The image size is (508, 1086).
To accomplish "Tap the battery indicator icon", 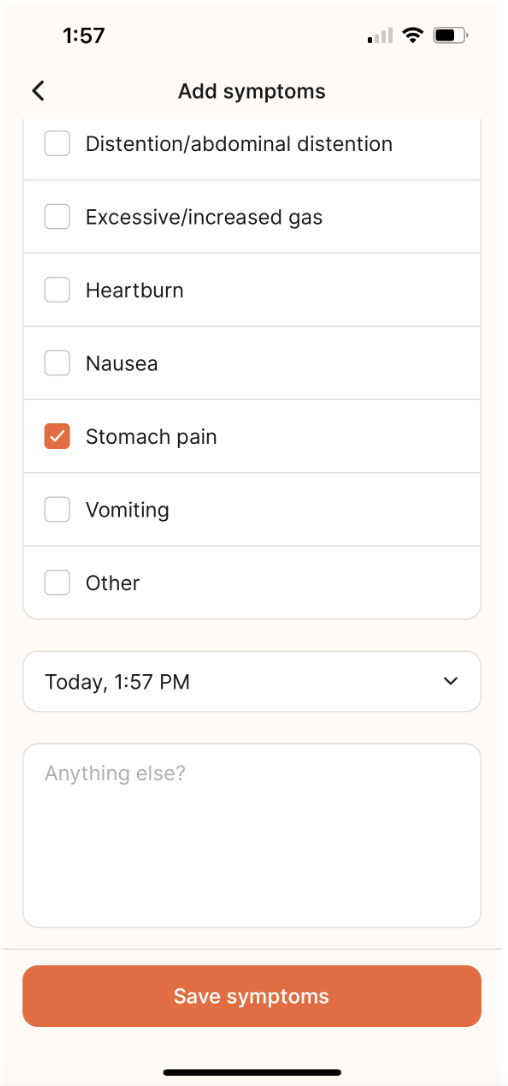I will coord(451,35).
